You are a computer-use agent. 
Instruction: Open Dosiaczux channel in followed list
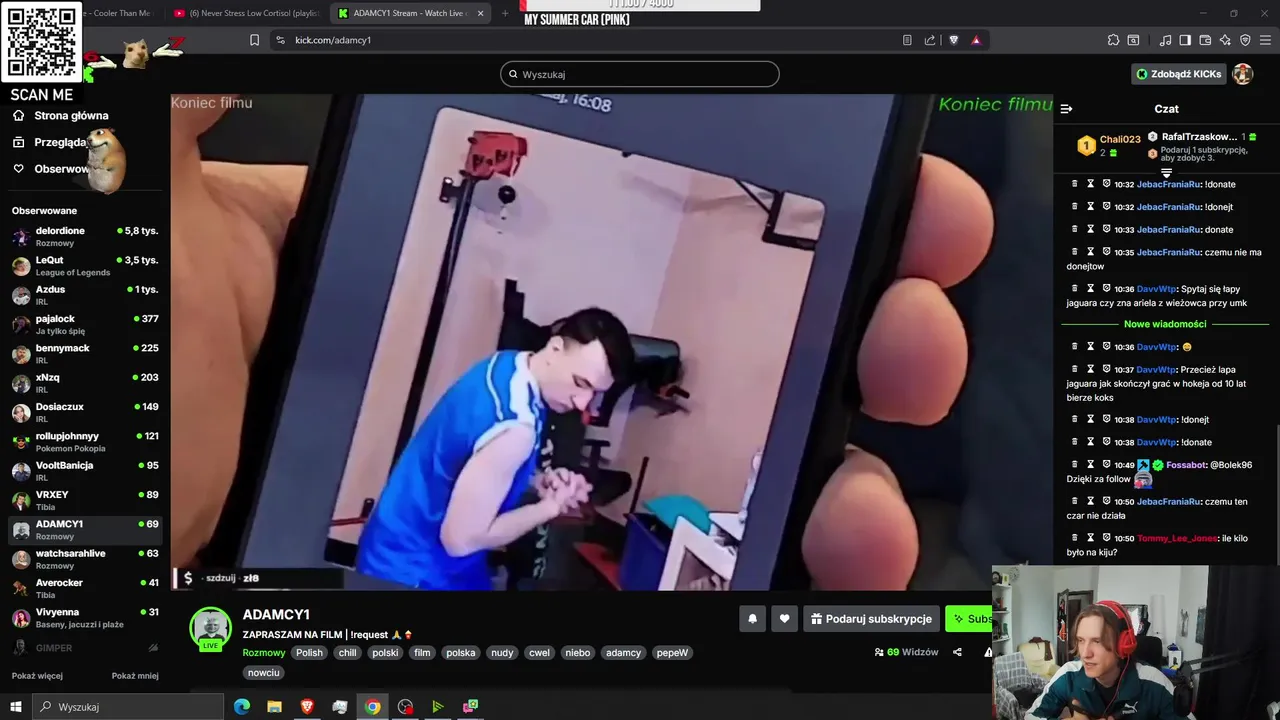(x=85, y=412)
